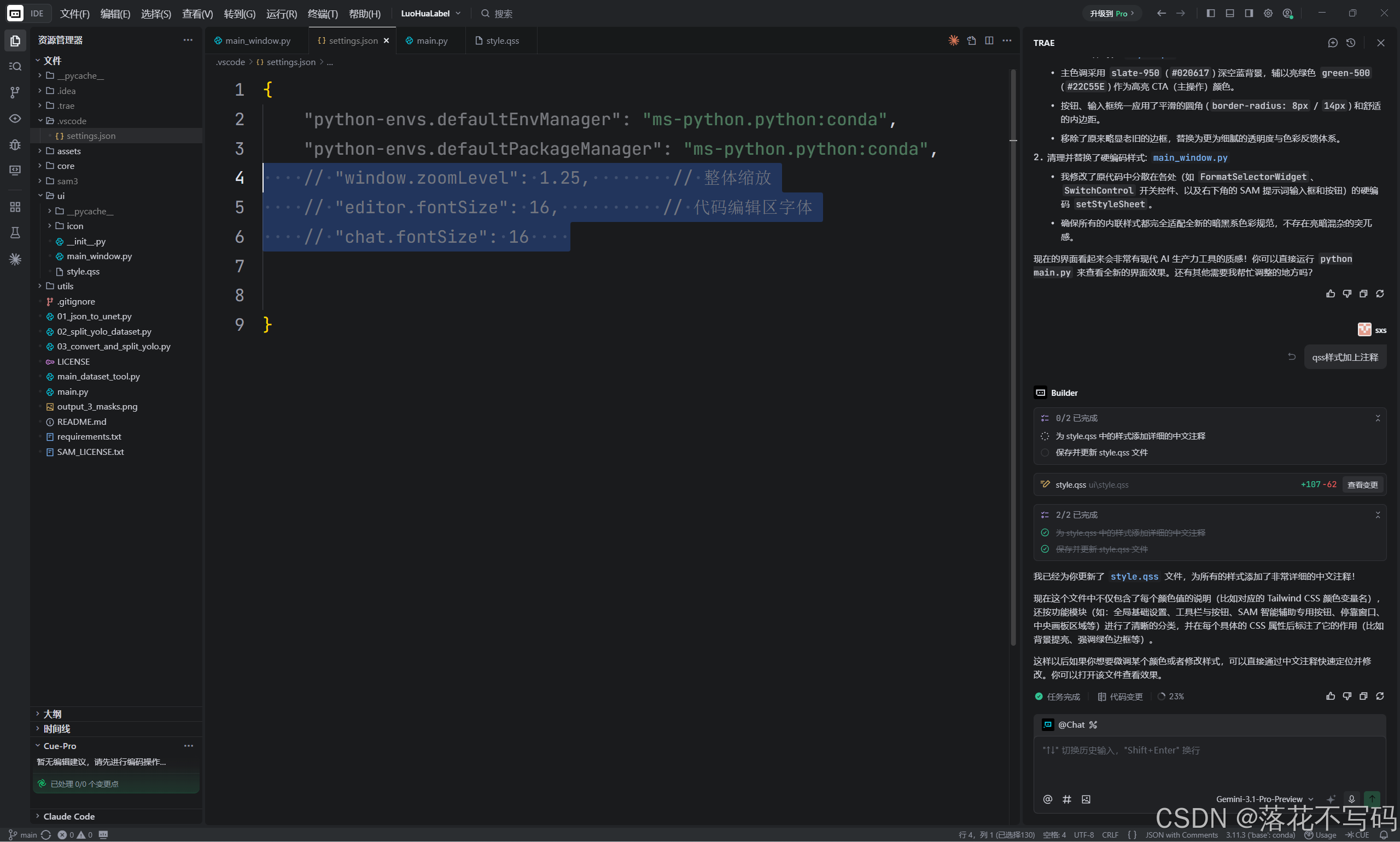Click the image attachment icon in chat
Screen dimensions: 1400x842
coord(1086,799)
